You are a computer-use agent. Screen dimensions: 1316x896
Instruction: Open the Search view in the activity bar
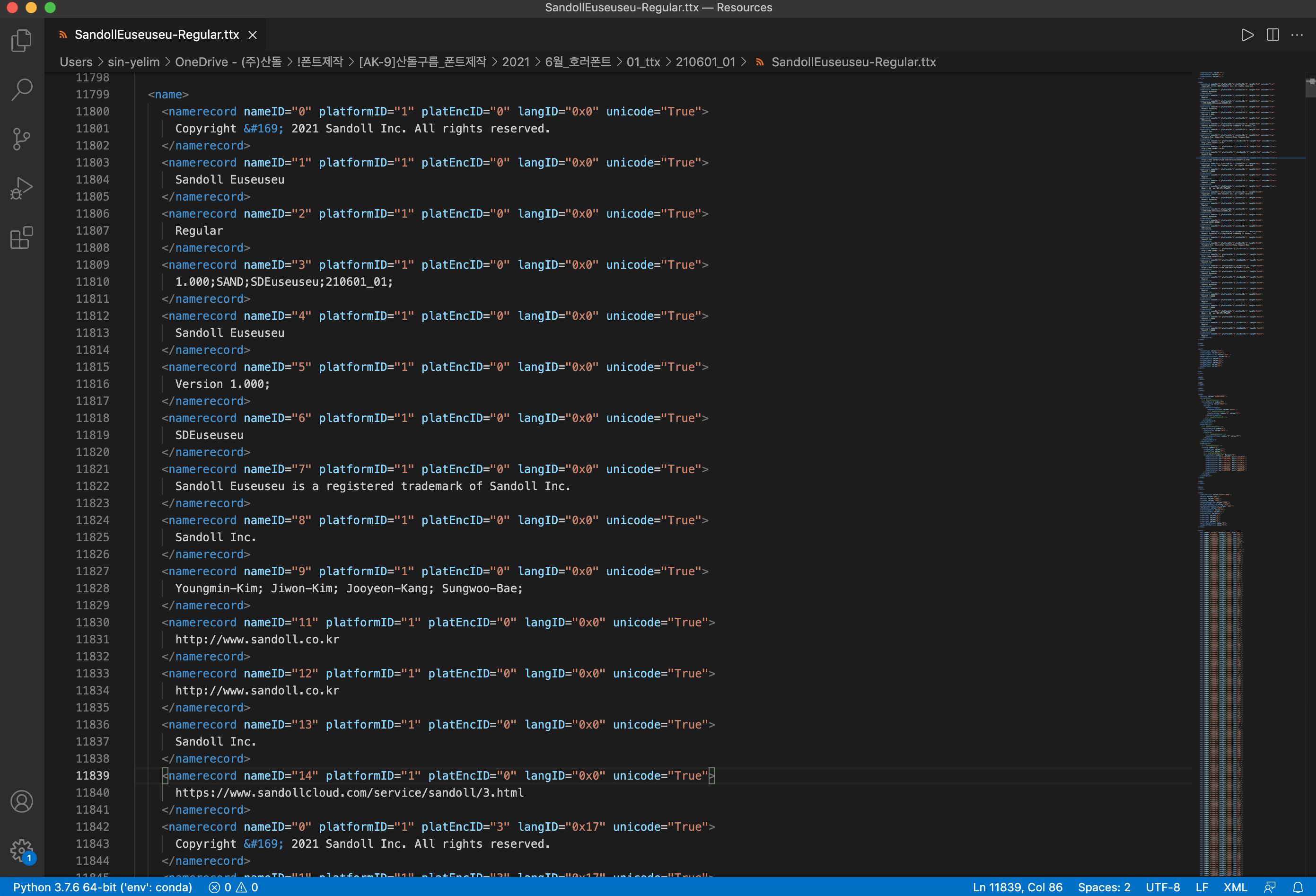[21, 89]
